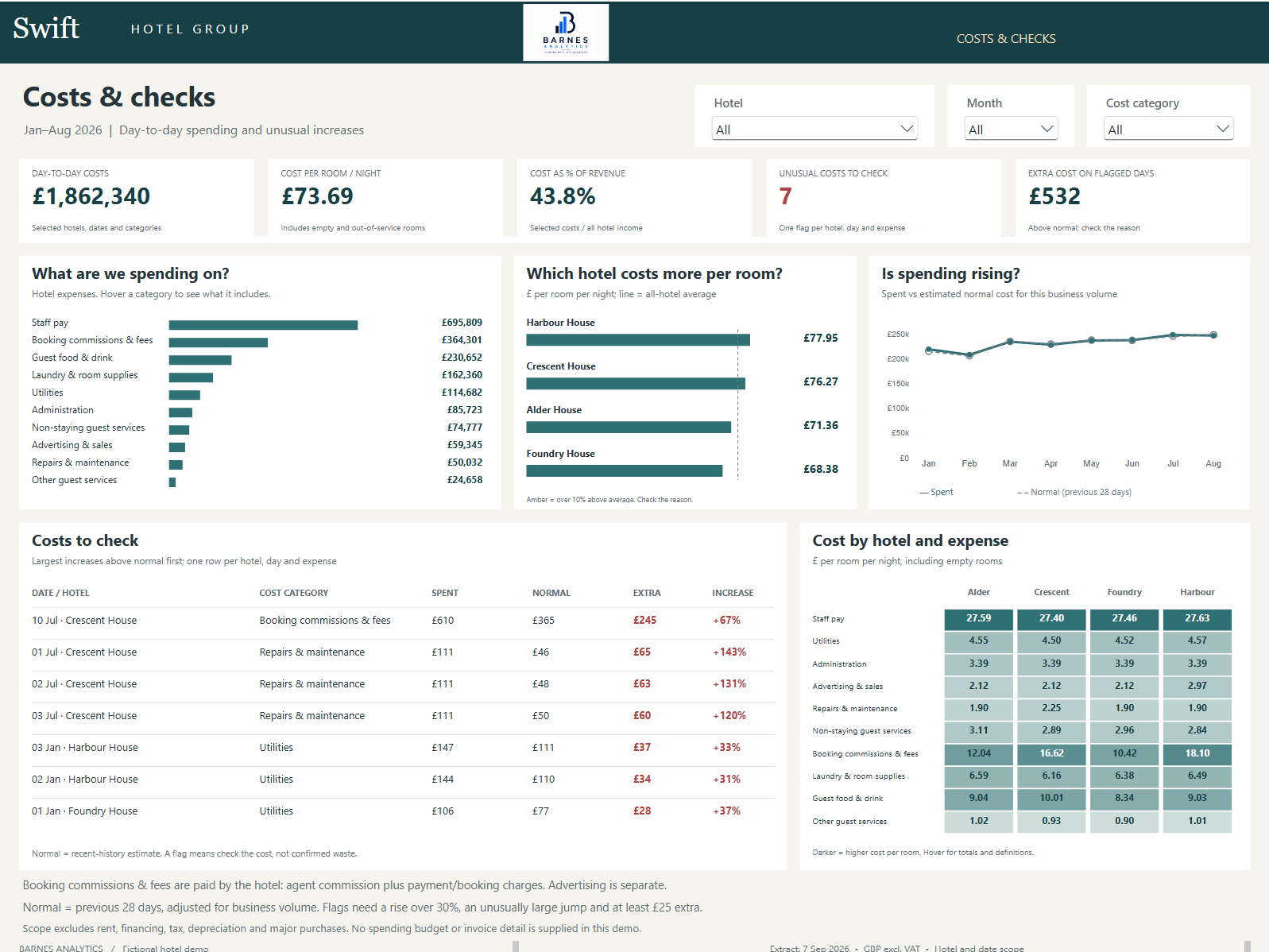Select the 10 Jul · Crescent House row
Screen dimensions: 1269x952
coord(402,621)
